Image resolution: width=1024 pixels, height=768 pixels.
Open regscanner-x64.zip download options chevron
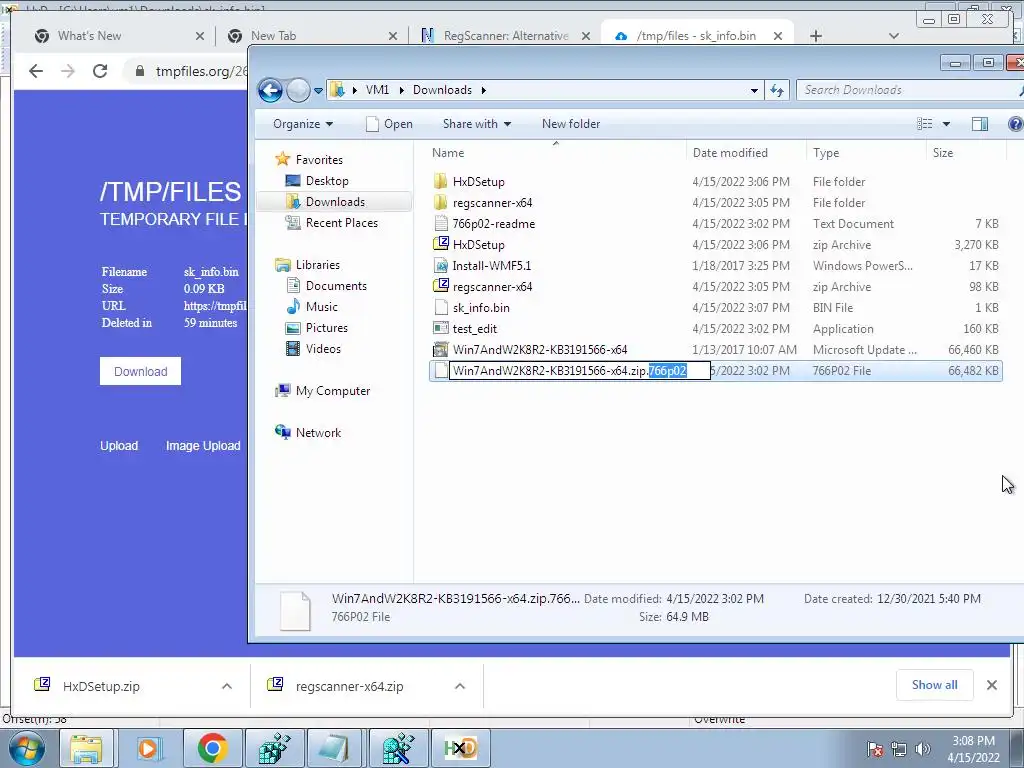tap(460, 686)
